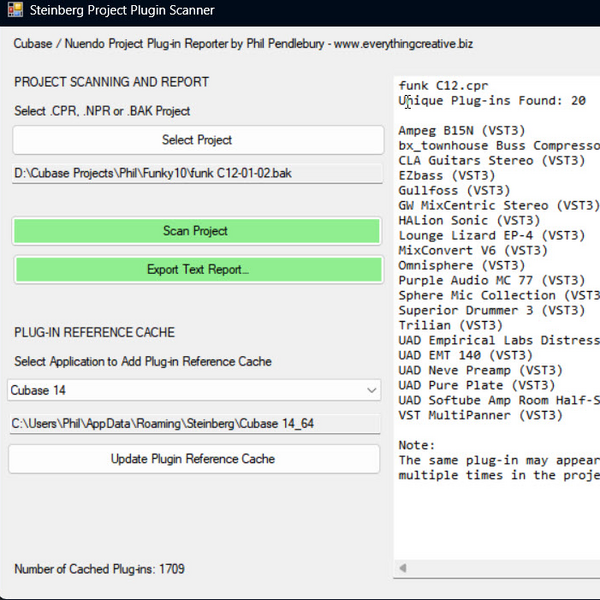Select the 'Ampeg B15N (VST3)' line
This screenshot has height=600, width=600.
[x=461, y=130]
